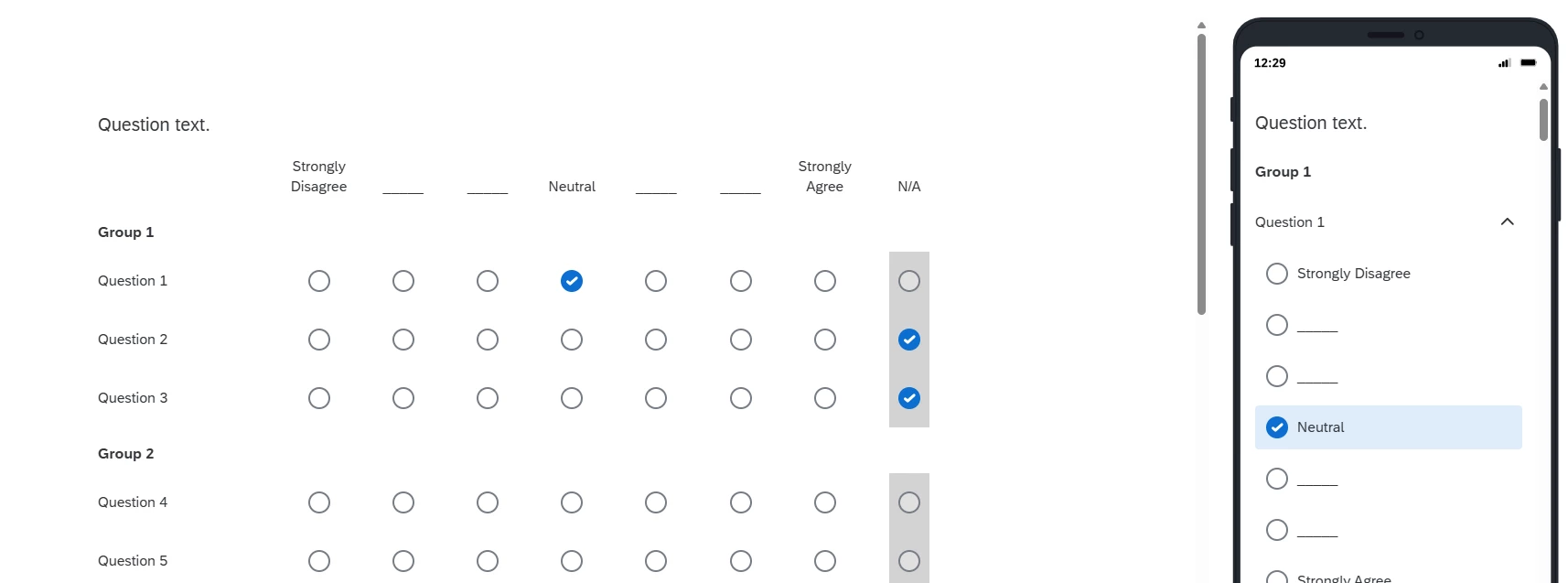This screenshot has height=583, width=1568.
Task: Select Strongly Disagree for Question 5
Action: [319, 561]
